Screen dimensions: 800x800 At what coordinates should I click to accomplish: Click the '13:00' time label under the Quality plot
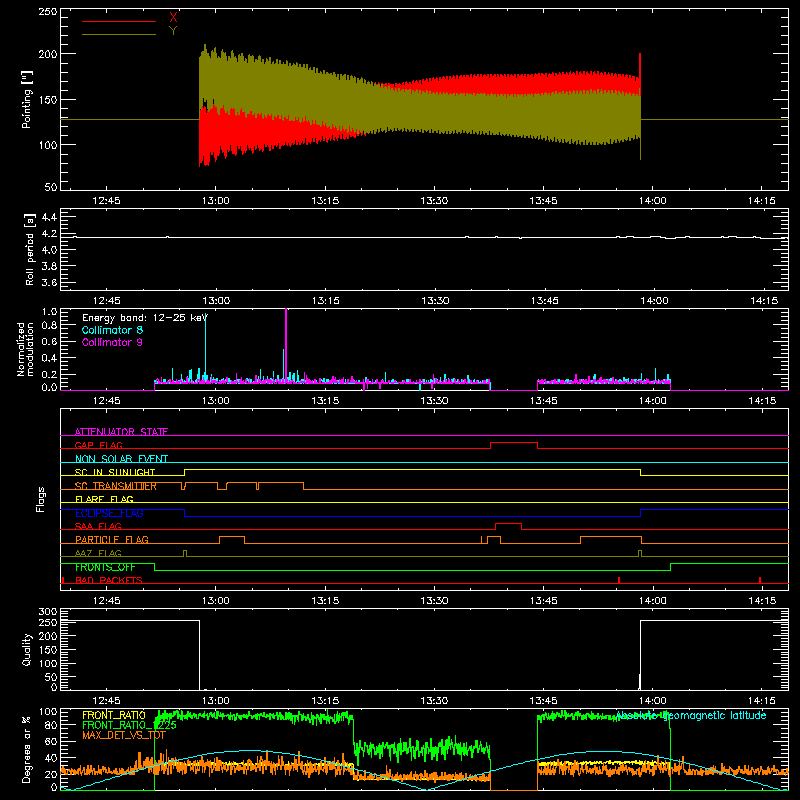pyautogui.click(x=216, y=701)
